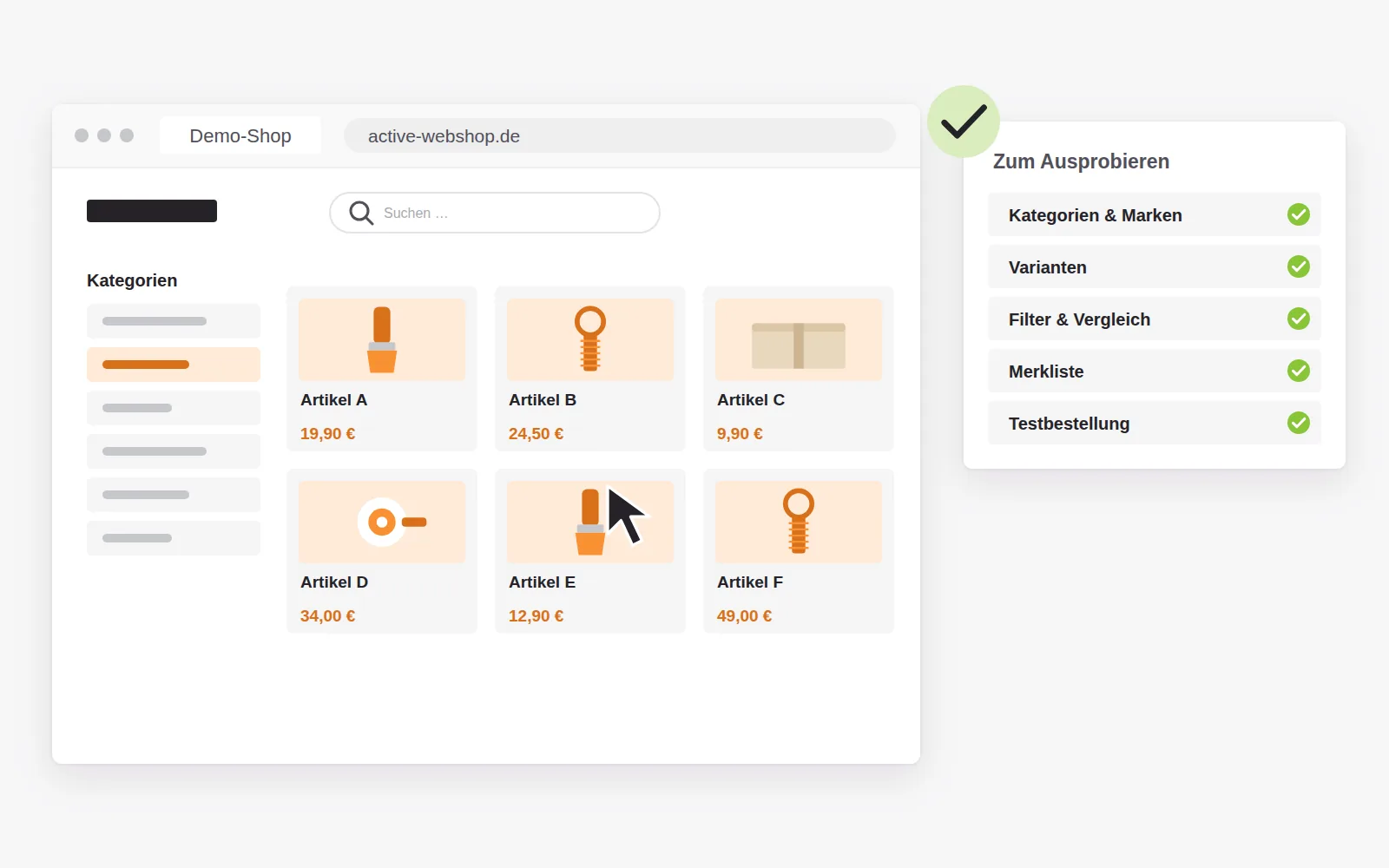Click the 19,90 € price
1389x868 pixels.
coord(327,434)
